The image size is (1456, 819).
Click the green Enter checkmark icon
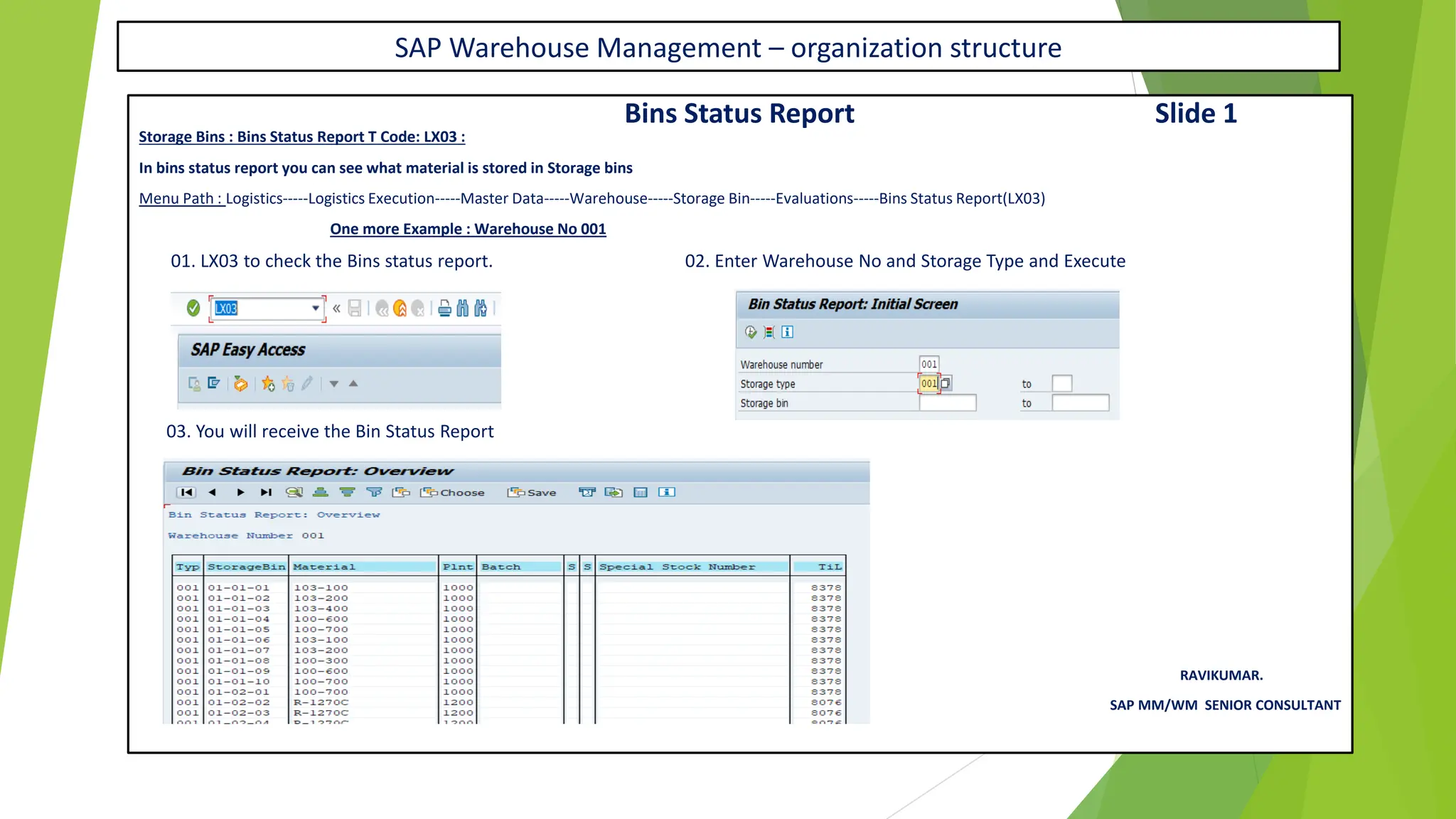tap(193, 308)
